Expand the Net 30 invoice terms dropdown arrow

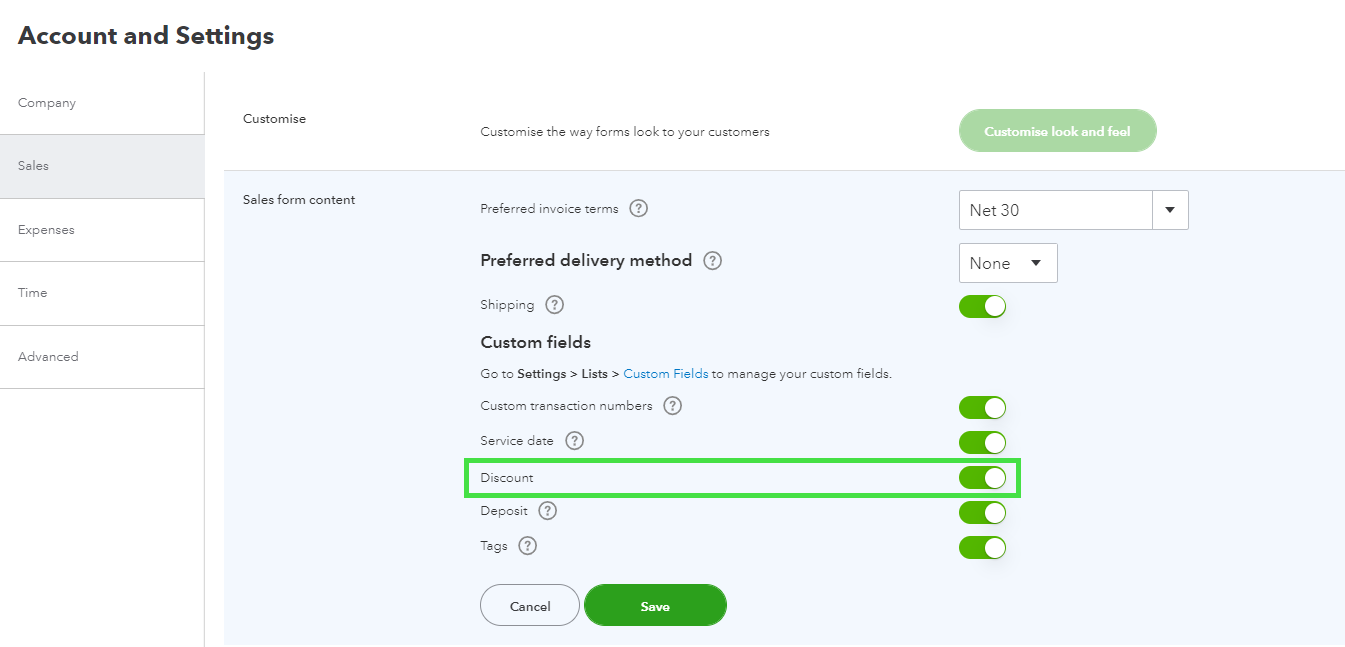(x=1170, y=210)
